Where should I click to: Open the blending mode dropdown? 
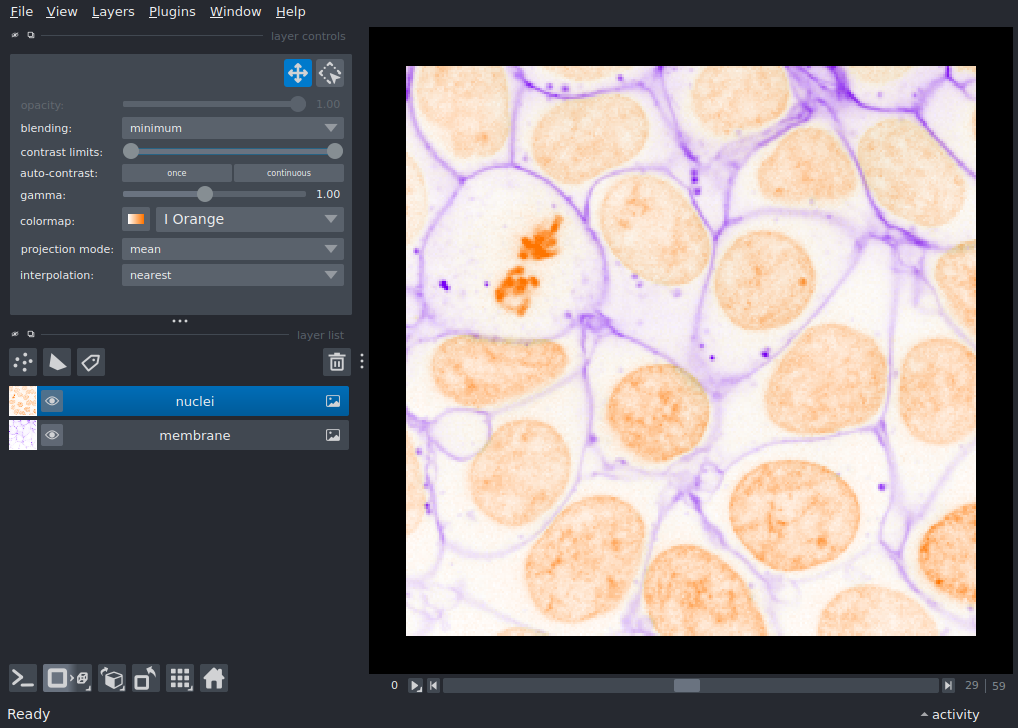232,128
